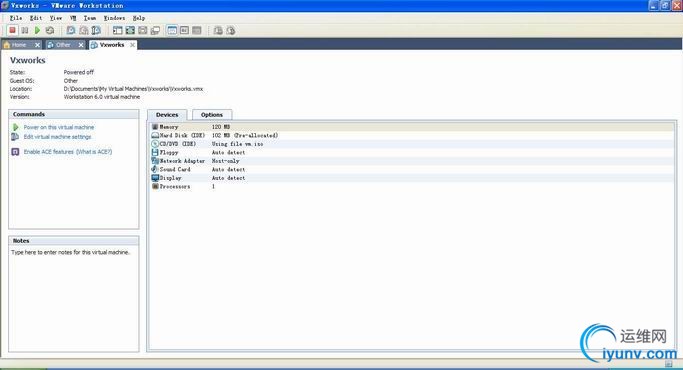The image size is (683, 370).
Task: Click the 'Host-only' network value
Action: pos(226,161)
